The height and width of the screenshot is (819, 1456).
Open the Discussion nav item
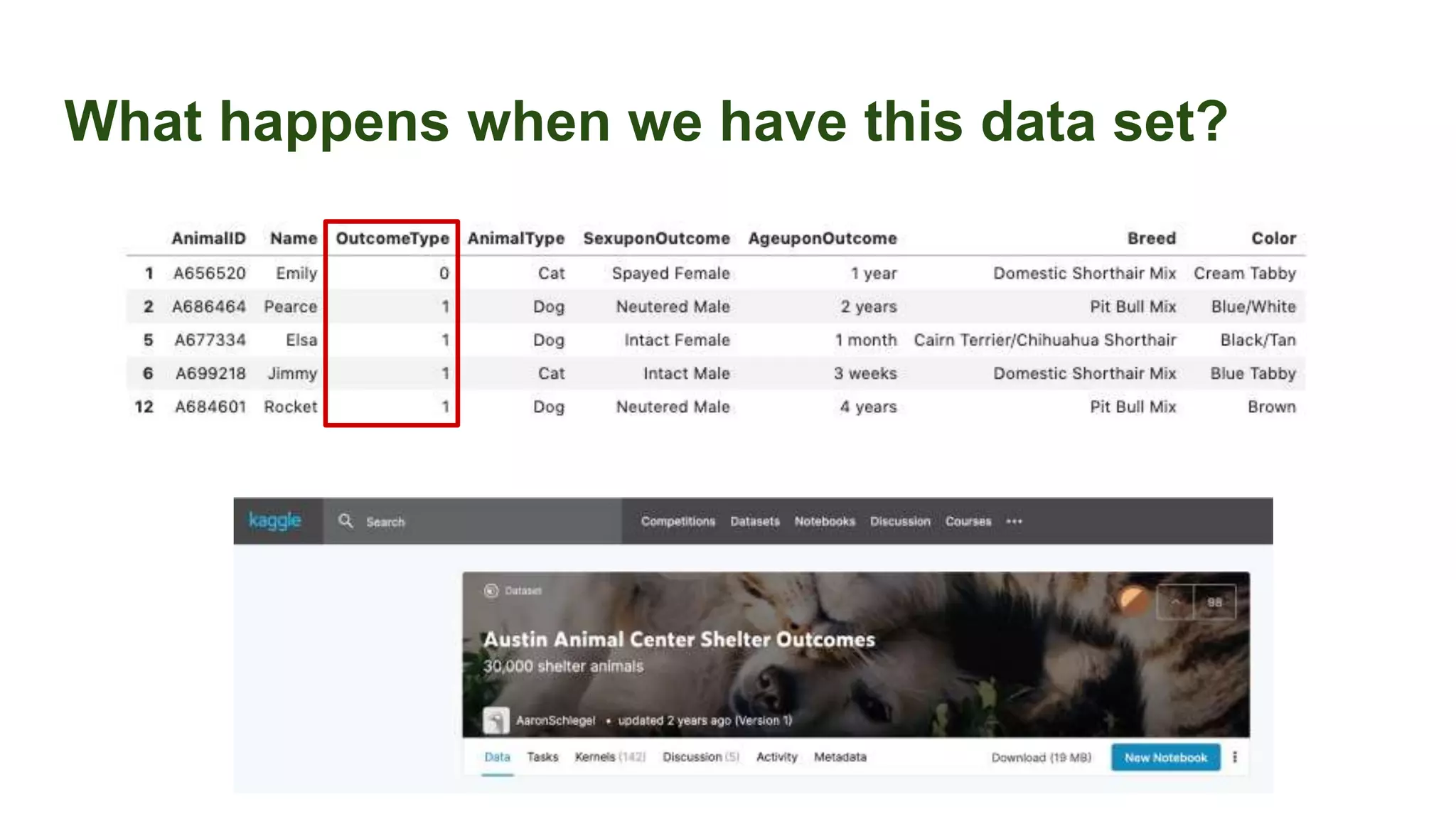[900, 521]
